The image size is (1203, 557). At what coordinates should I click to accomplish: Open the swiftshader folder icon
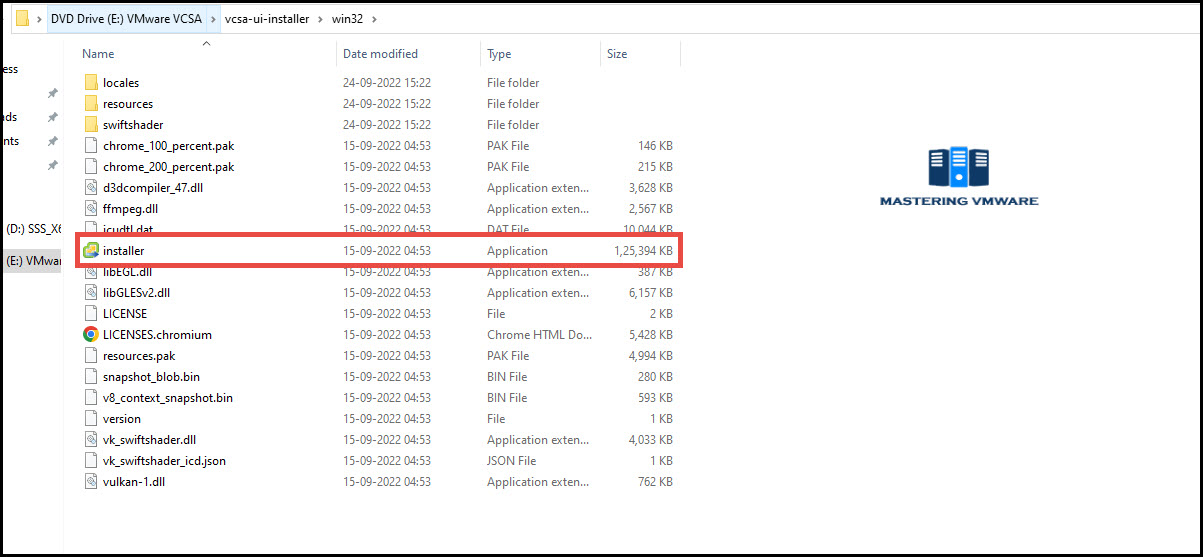click(91, 125)
